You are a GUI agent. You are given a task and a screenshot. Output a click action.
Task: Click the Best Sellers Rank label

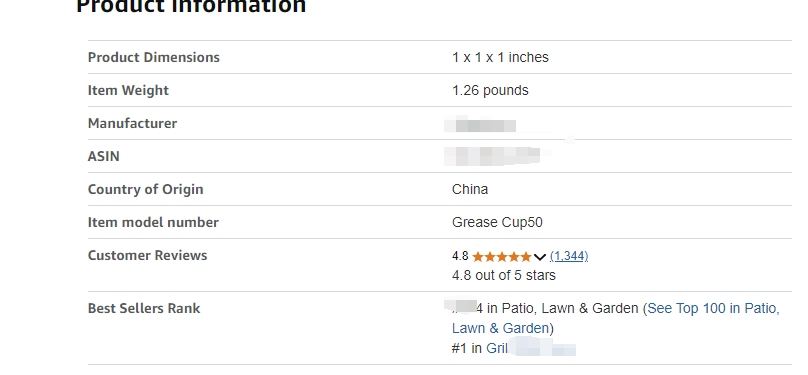[144, 308]
